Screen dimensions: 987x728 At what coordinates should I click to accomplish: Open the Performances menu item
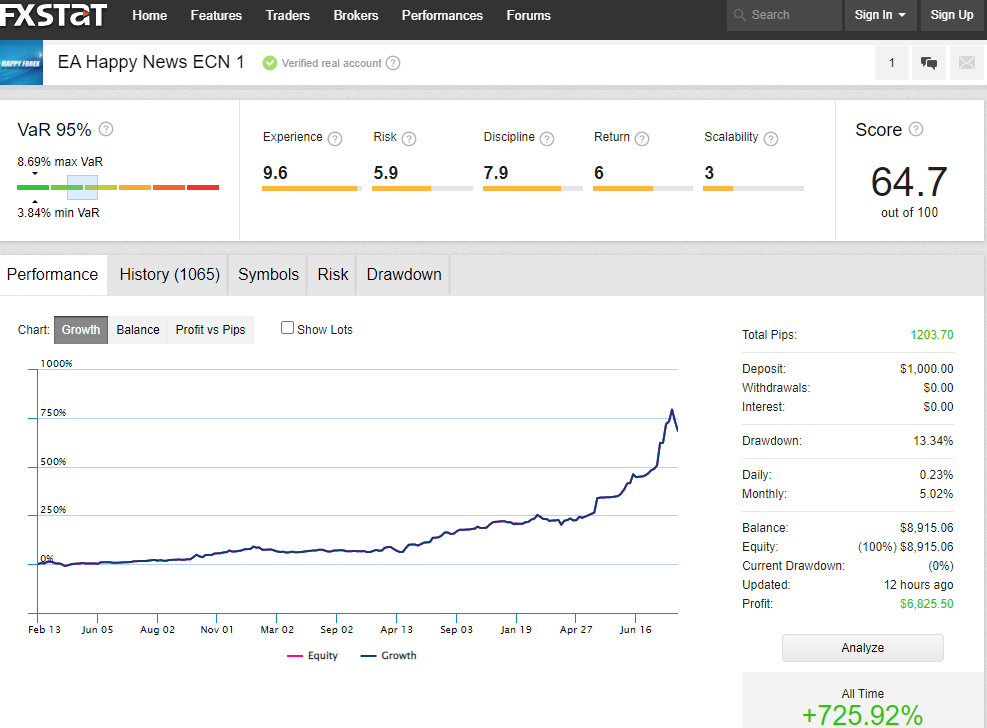(442, 15)
